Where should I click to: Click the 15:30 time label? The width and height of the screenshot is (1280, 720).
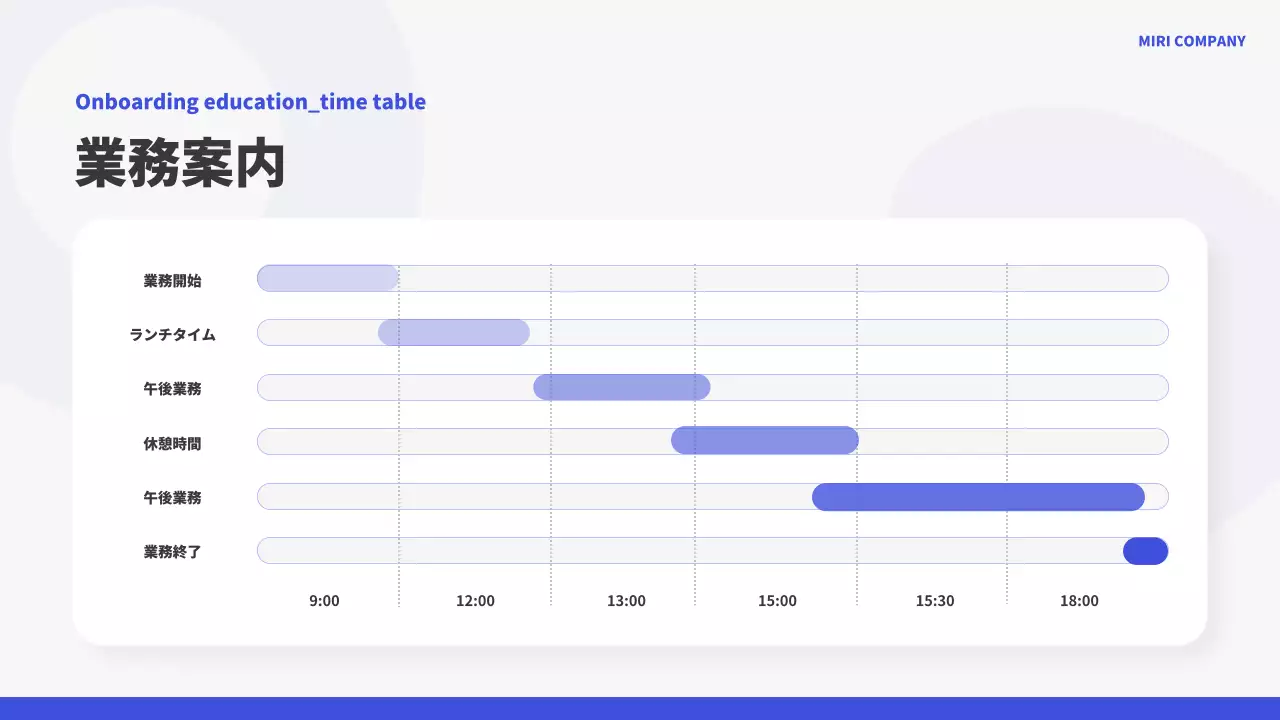pyautogui.click(x=934, y=601)
